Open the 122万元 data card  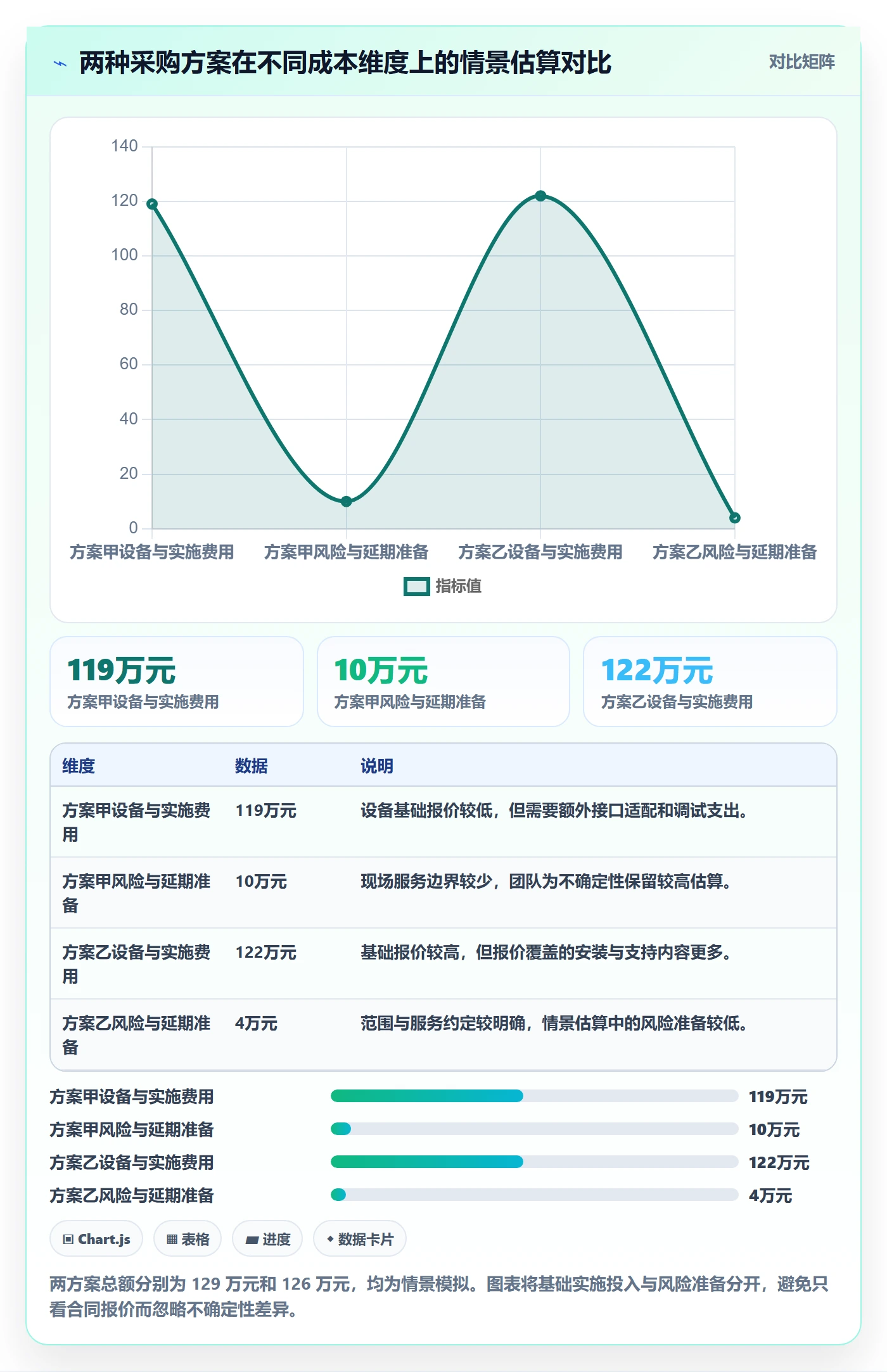click(710, 682)
